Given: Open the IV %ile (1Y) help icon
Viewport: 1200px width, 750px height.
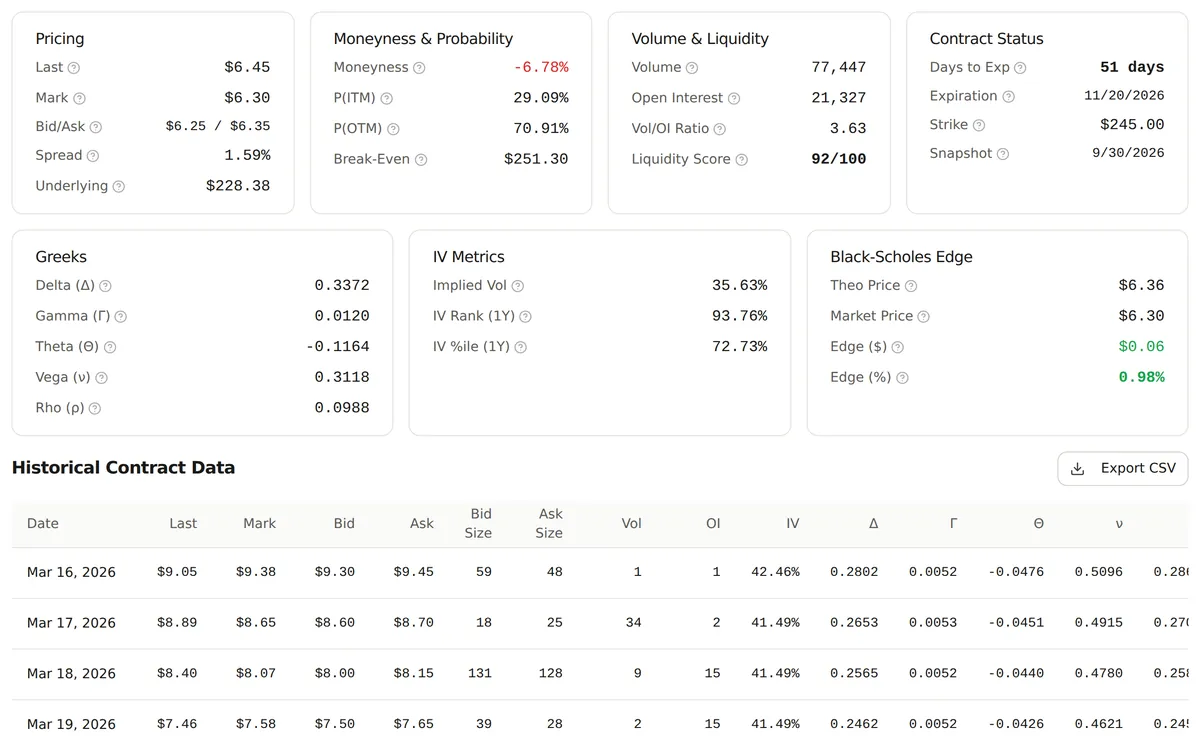Looking at the screenshot, I should point(520,347).
